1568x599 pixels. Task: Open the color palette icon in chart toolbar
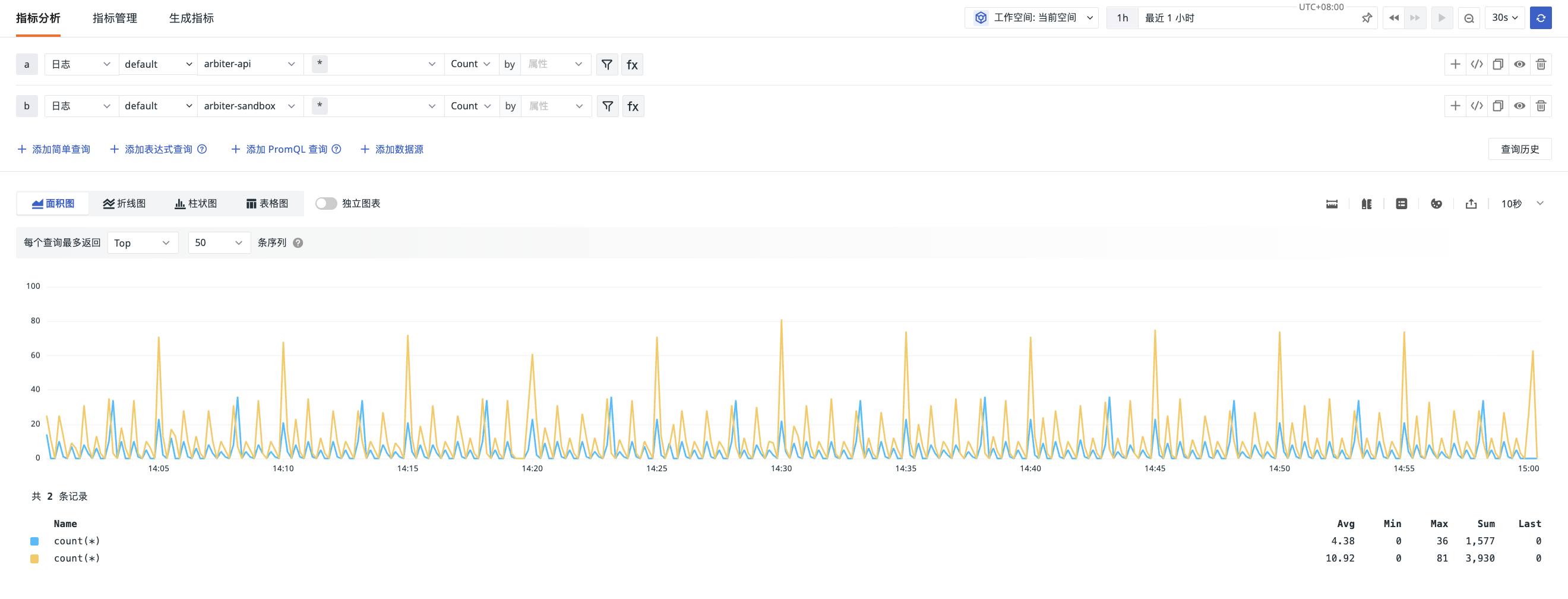point(1437,204)
